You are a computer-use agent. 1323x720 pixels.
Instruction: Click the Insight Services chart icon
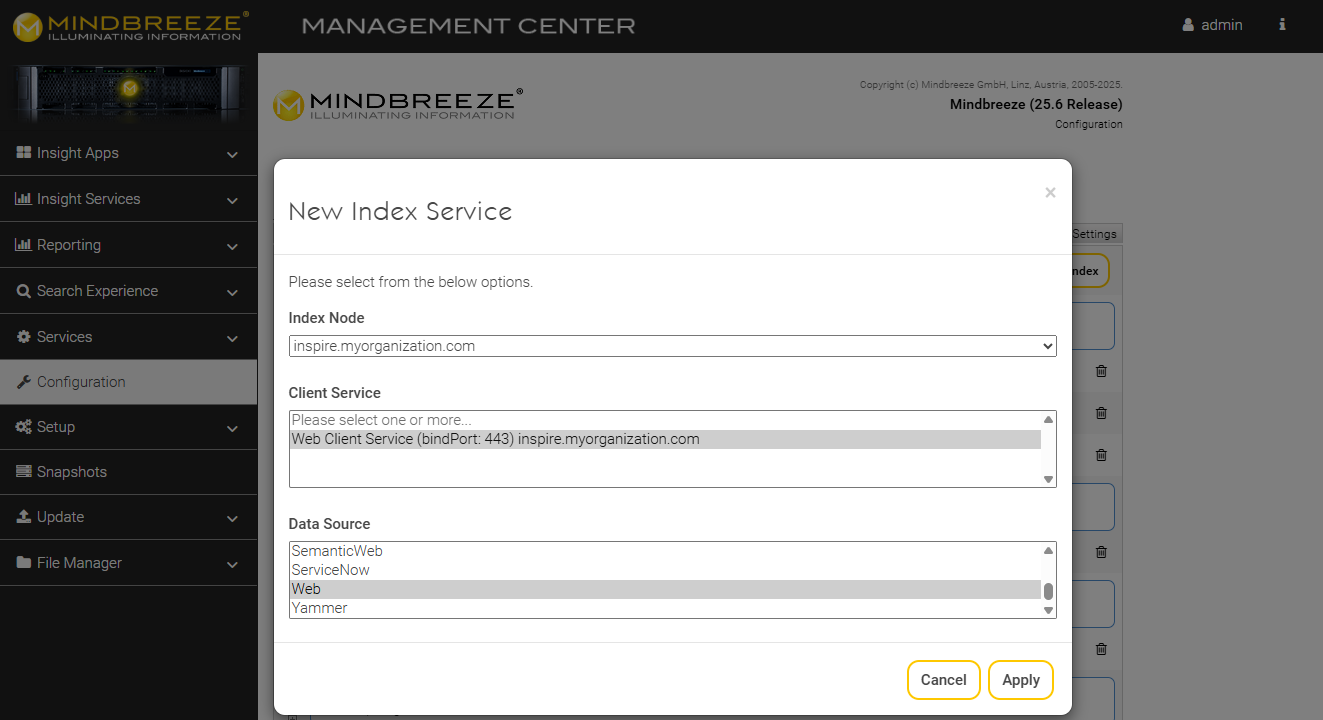[x=24, y=199]
